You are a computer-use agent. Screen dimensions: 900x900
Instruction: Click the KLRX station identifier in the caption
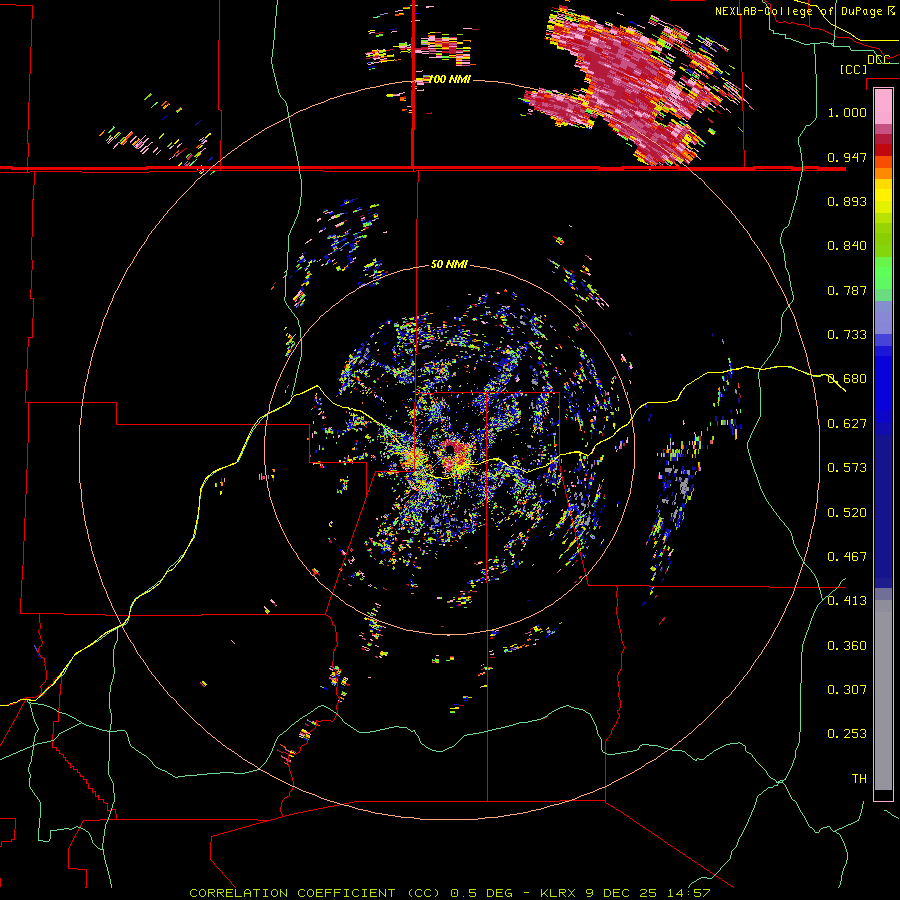pos(560,893)
